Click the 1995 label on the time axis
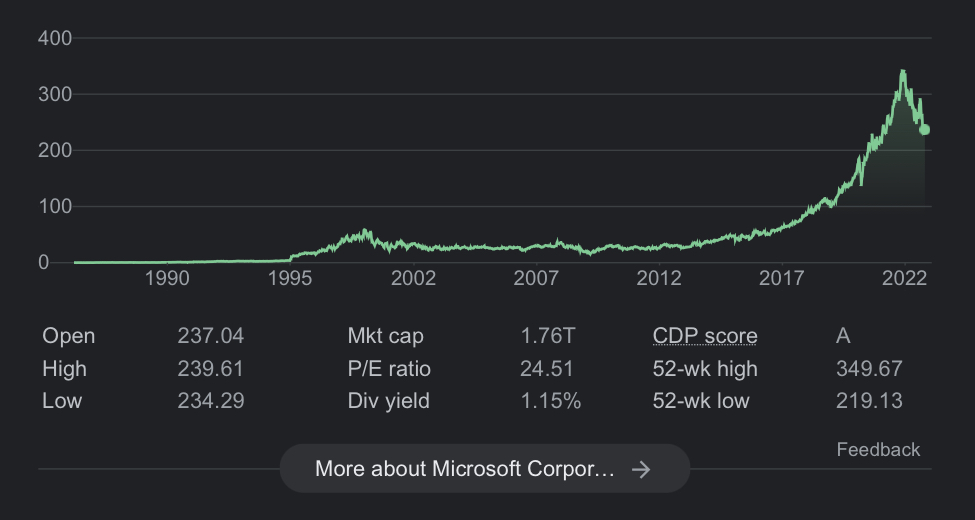The width and height of the screenshot is (975, 520). click(290, 278)
